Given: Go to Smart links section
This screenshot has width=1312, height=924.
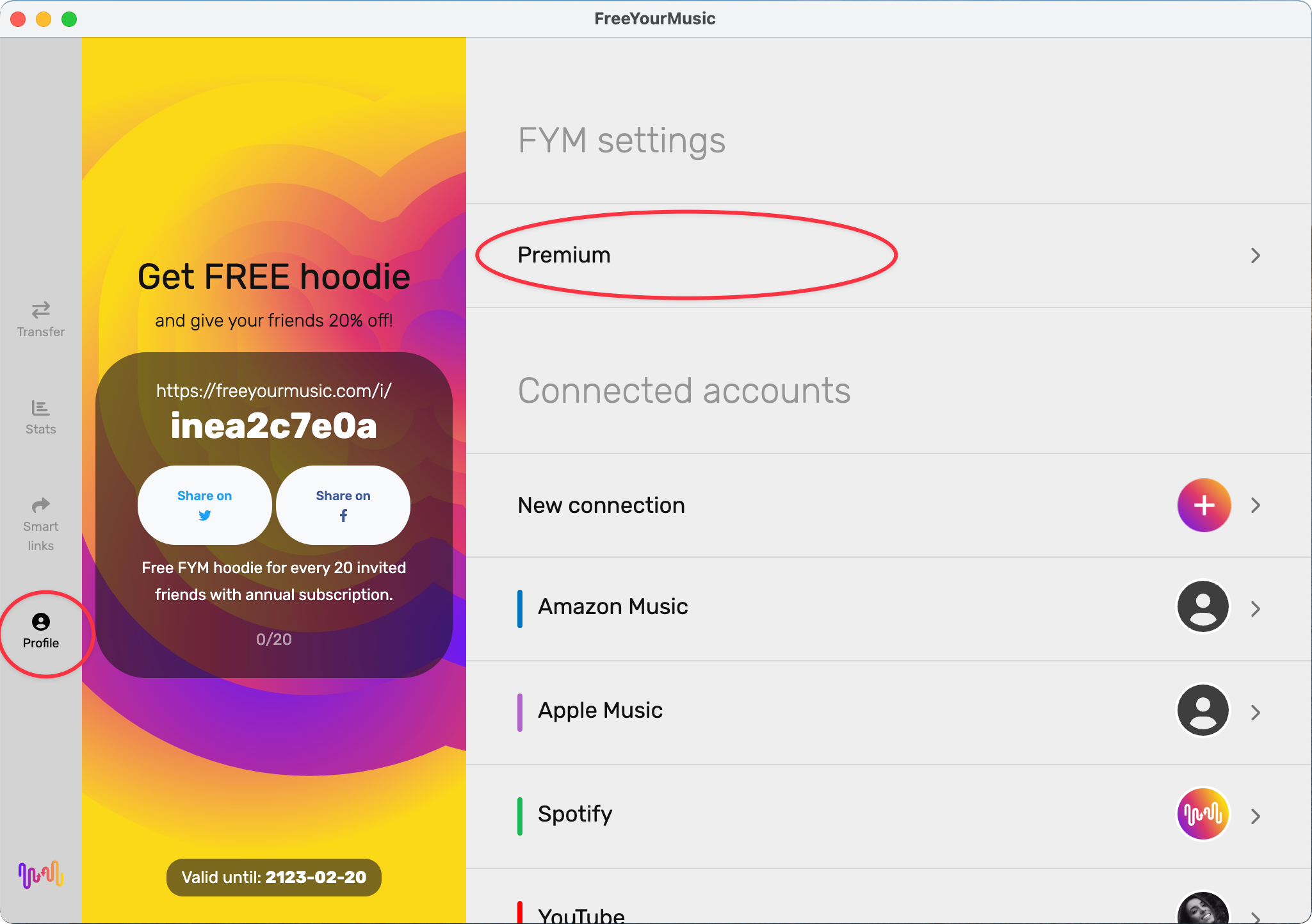Looking at the screenshot, I should pyautogui.click(x=40, y=524).
